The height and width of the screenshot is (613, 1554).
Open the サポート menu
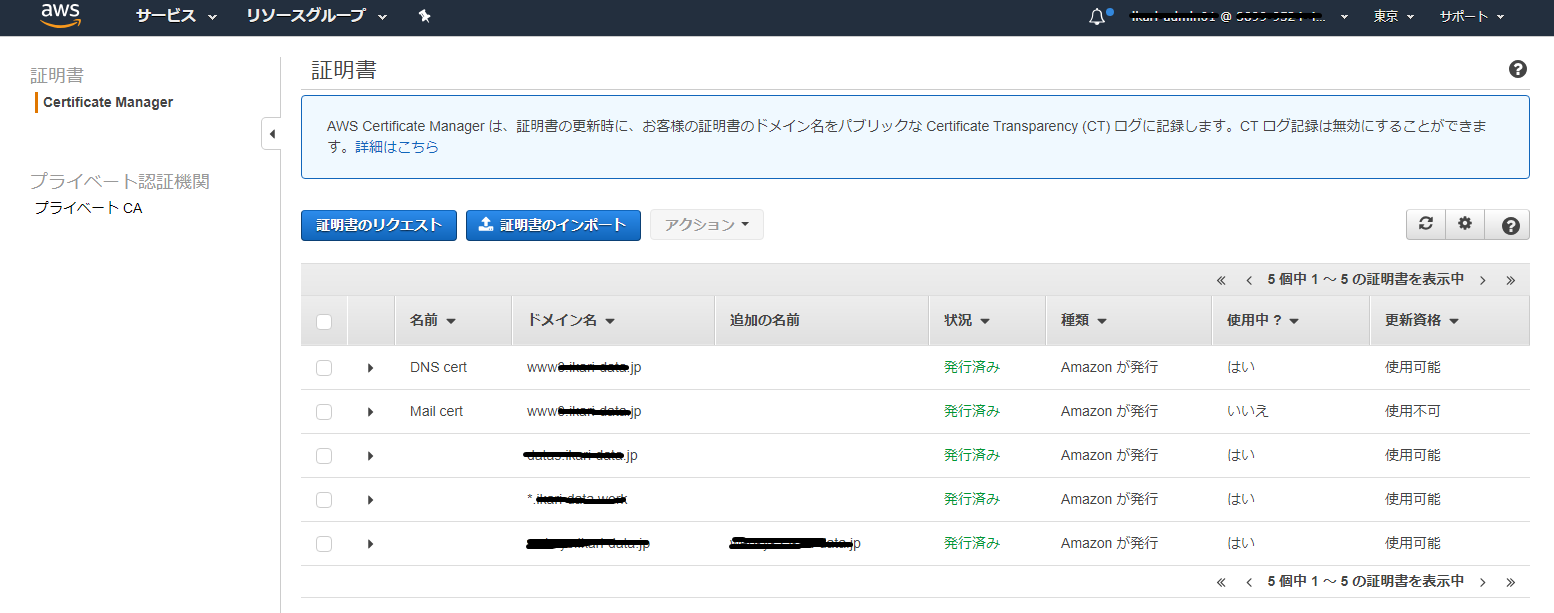click(x=1472, y=17)
